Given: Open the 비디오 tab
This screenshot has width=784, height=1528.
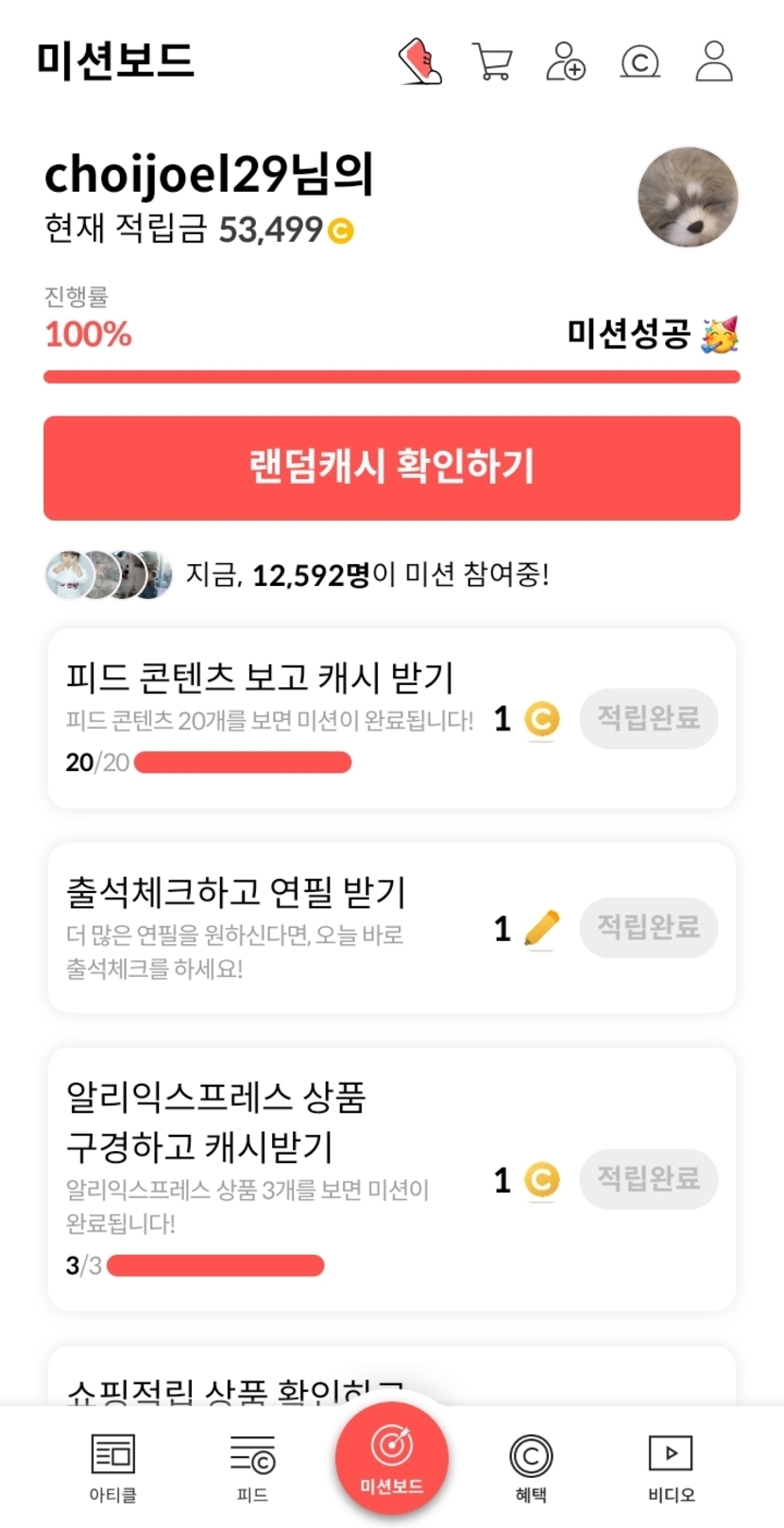Looking at the screenshot, I should pyautogui.click(x=671, y=1467).
